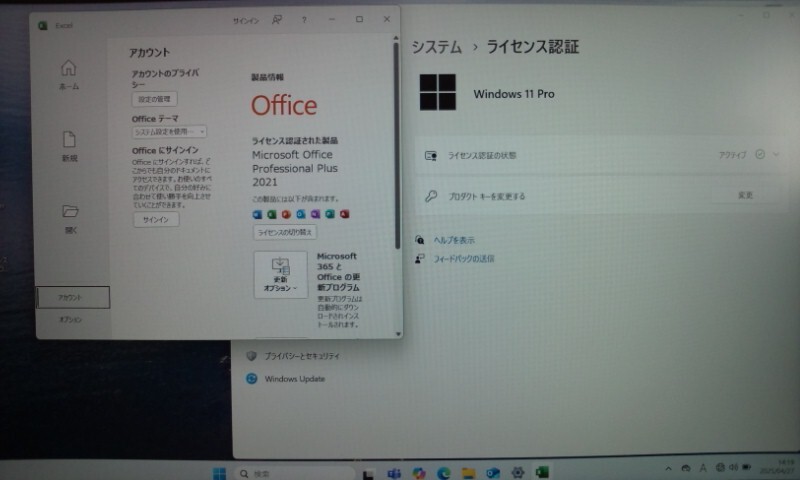Screen dimensions: 800x480
Task: Expand ライセンス認証の状態 chevron in Settings
Action: point(776,154)
